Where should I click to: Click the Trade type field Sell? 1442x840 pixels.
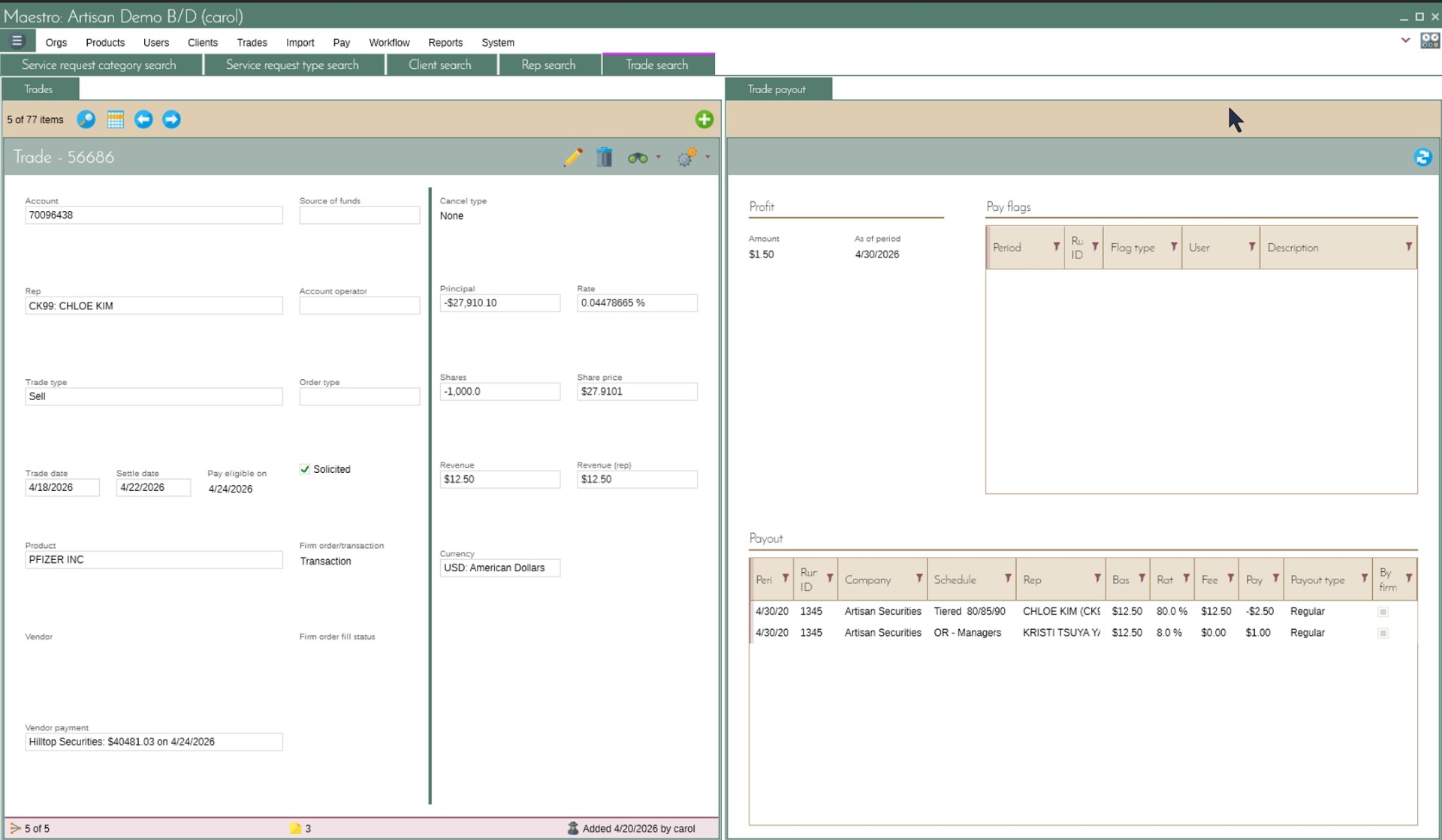point(154,397)
